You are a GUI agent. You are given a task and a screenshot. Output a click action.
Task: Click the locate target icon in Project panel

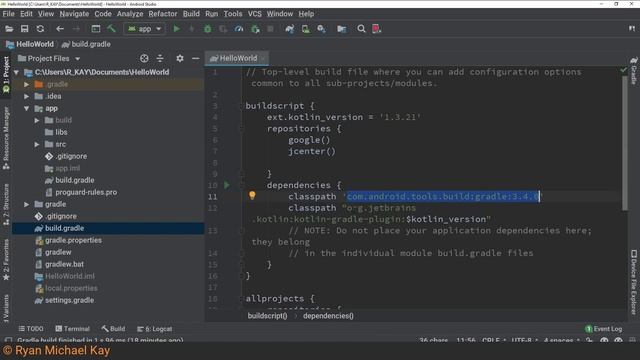pos(144,58)
